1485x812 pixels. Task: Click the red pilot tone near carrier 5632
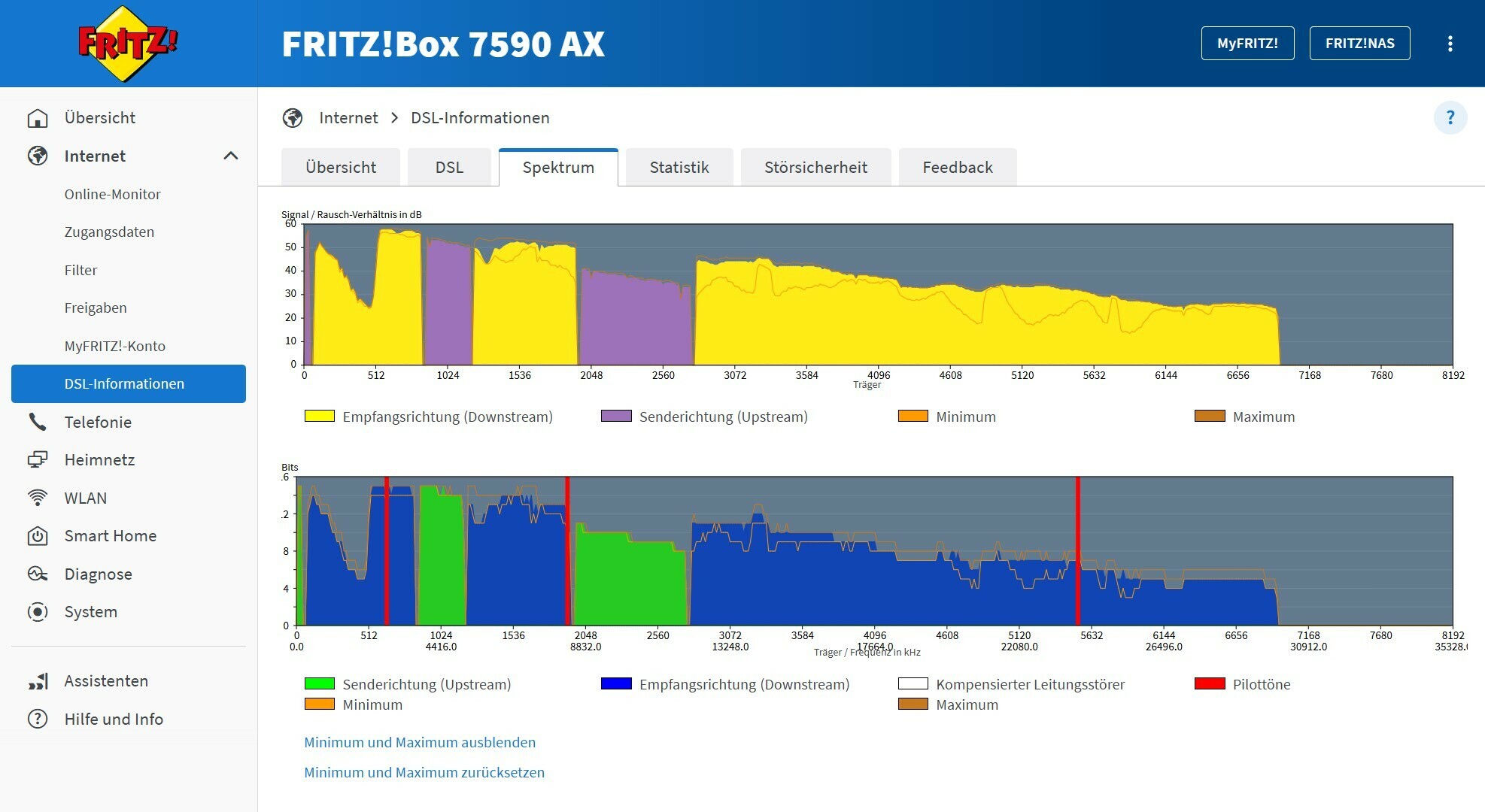1078,550
